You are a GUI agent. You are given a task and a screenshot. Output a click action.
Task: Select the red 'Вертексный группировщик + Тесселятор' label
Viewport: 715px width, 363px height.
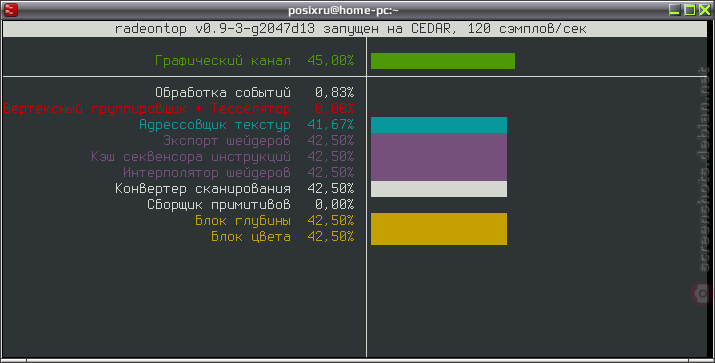pyautogui.click(x=147, y=109)
